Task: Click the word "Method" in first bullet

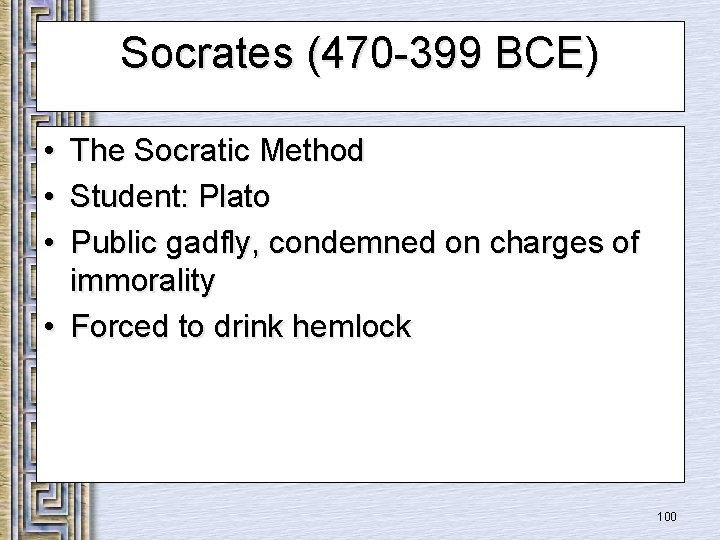Action: (x=312, y=150)
